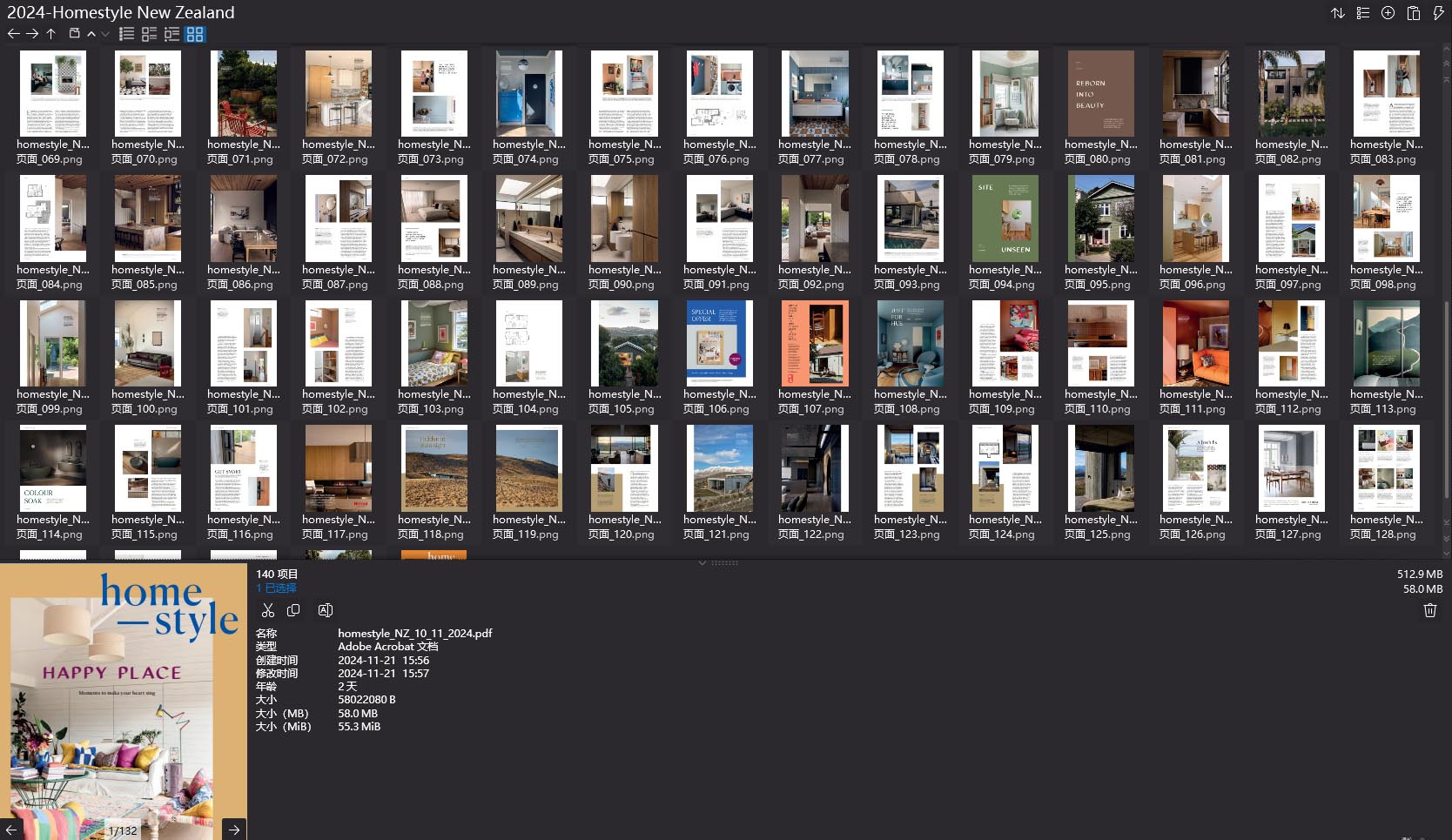
Task: Click the dimmed downward chevron in the navigation toolbar
Action: (105, 34)
